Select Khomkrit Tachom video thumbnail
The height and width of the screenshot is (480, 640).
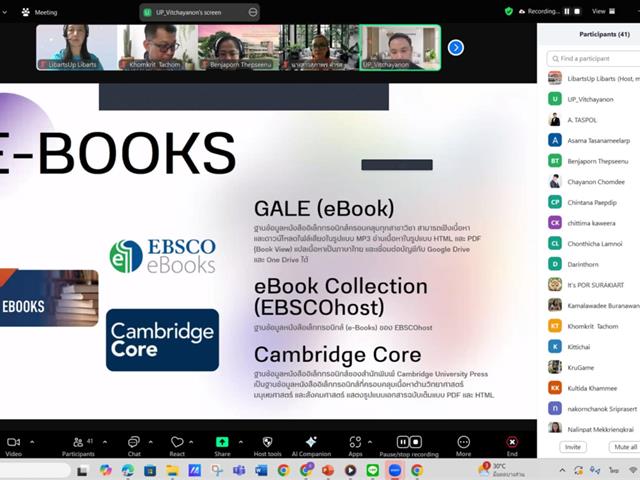(158, 47)
